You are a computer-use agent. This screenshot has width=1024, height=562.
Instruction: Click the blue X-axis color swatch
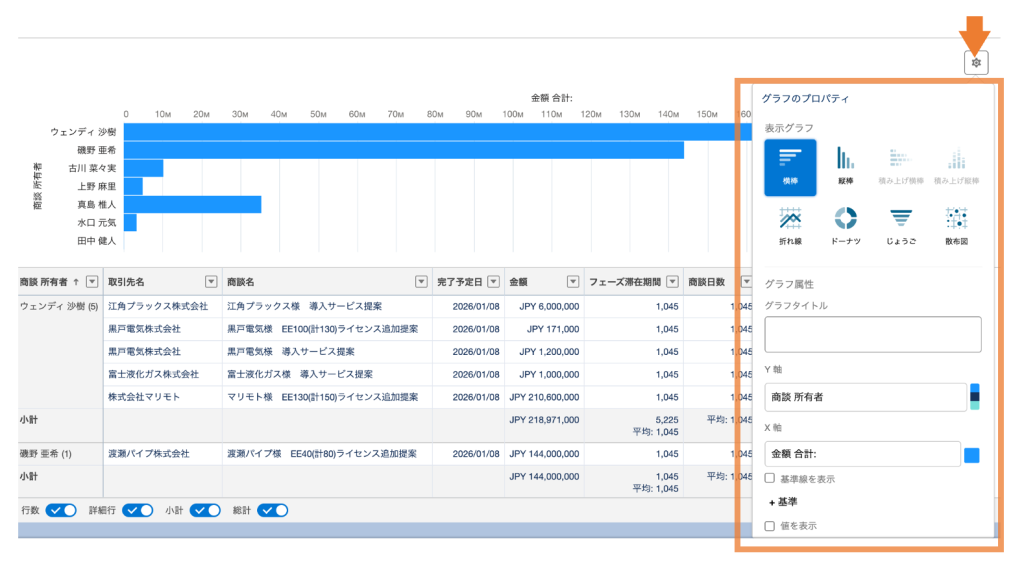pyautogui.click(x=971, y=456)
